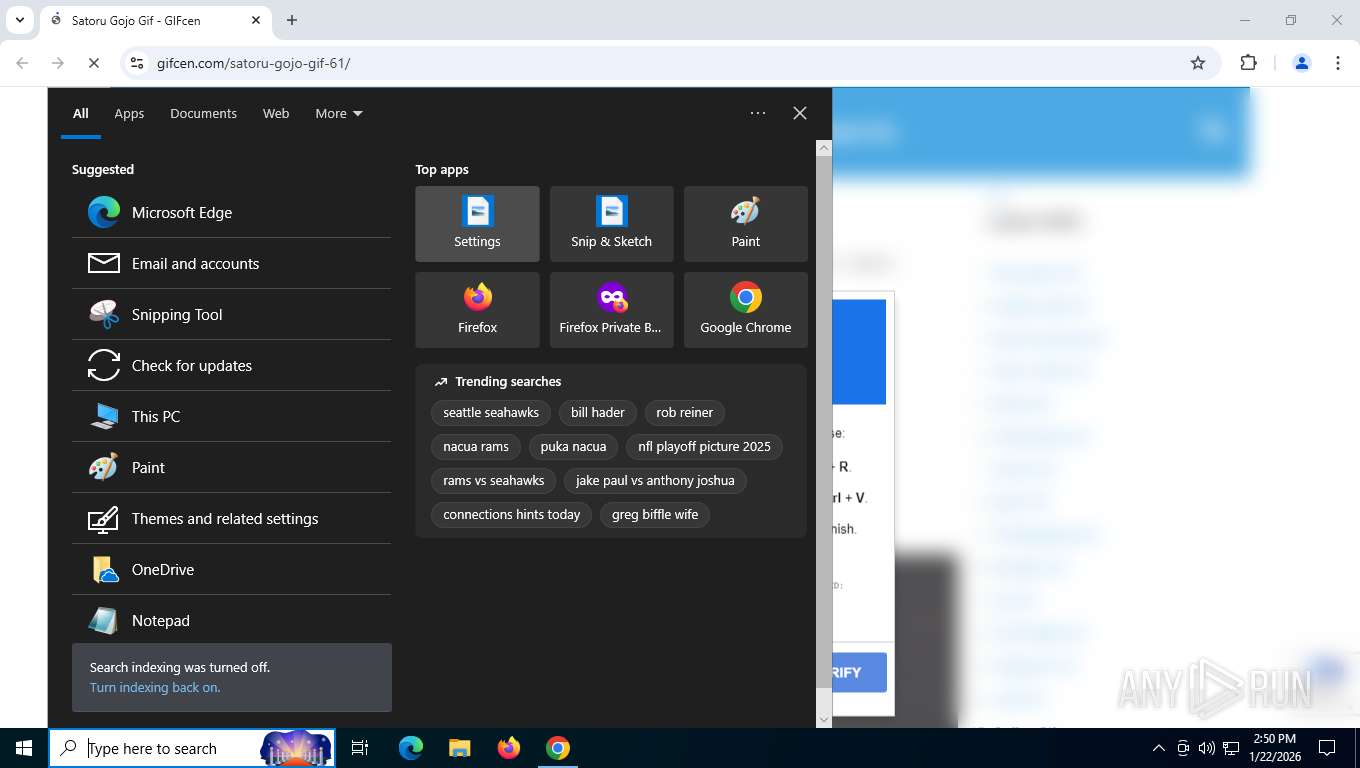Select Check for updates suggestion
The height and width of the screenshot is (768, 1360).
(231, 365)
